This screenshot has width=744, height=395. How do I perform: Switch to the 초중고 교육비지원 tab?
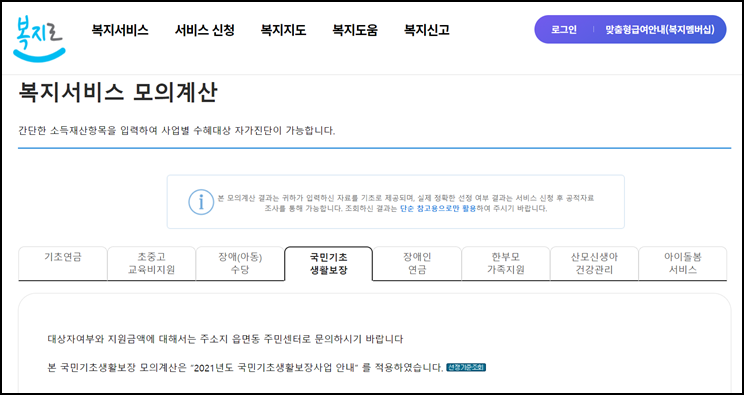pyautogui.click(x=151, y=263)
